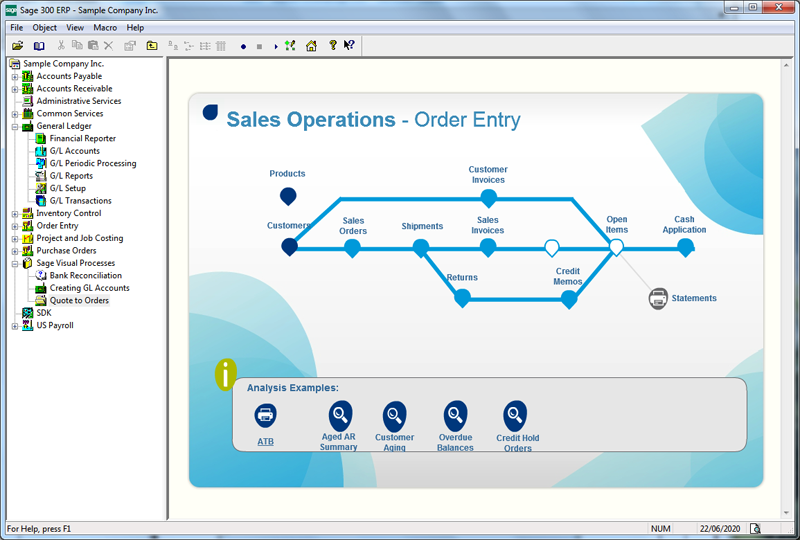
Task: Click the macro edit icon with green nodes
Action: point(290,46)
